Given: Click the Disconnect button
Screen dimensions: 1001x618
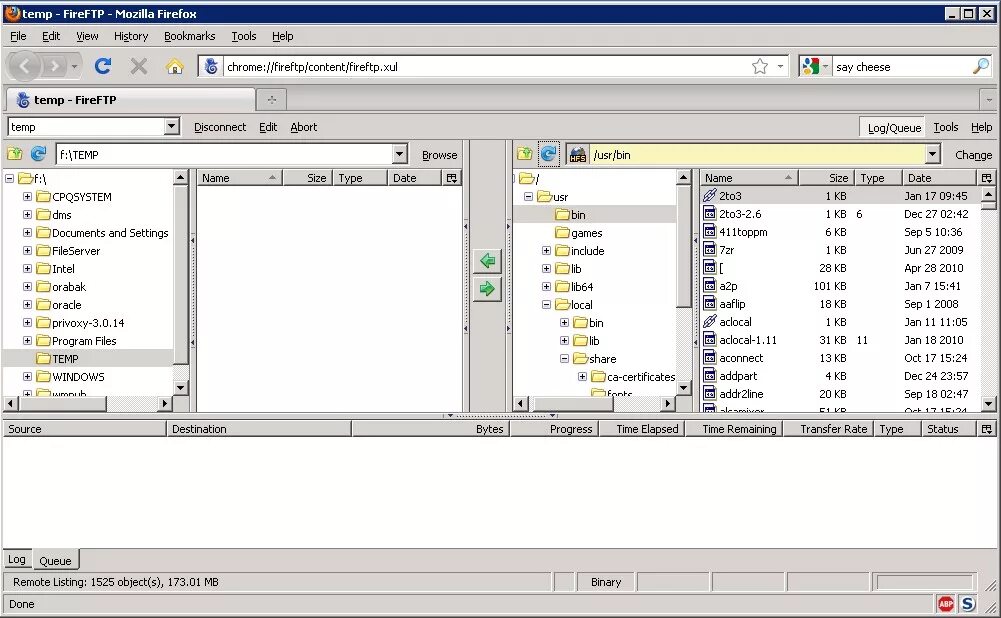Looking at the screenshot, I should [x=220, y=127].
